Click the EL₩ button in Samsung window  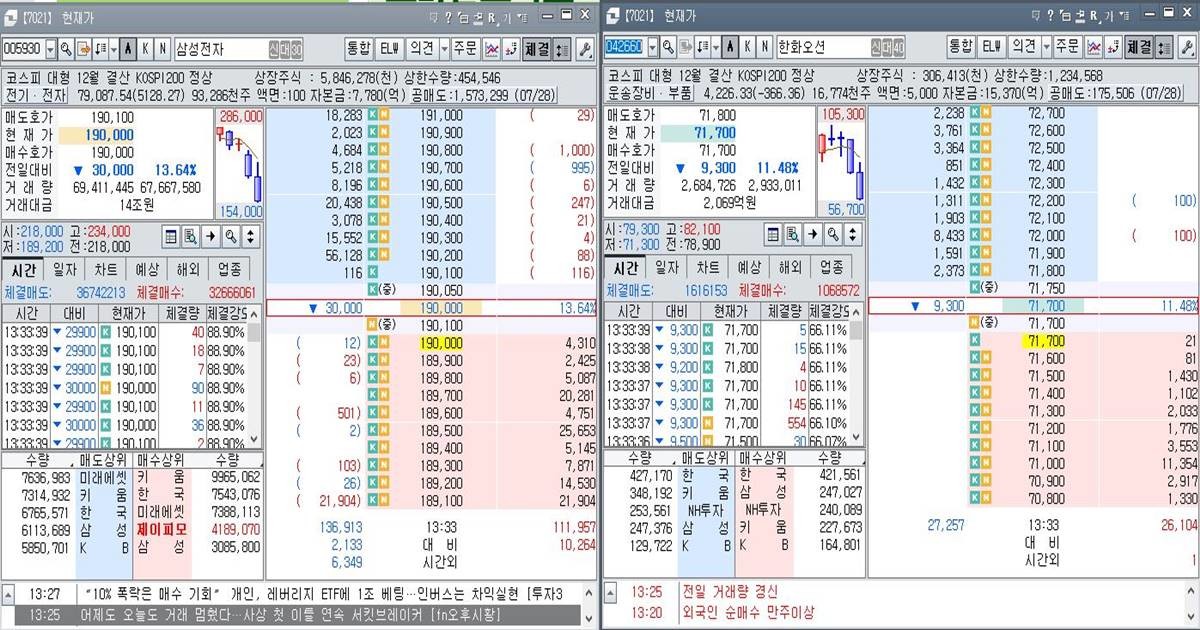389,48
